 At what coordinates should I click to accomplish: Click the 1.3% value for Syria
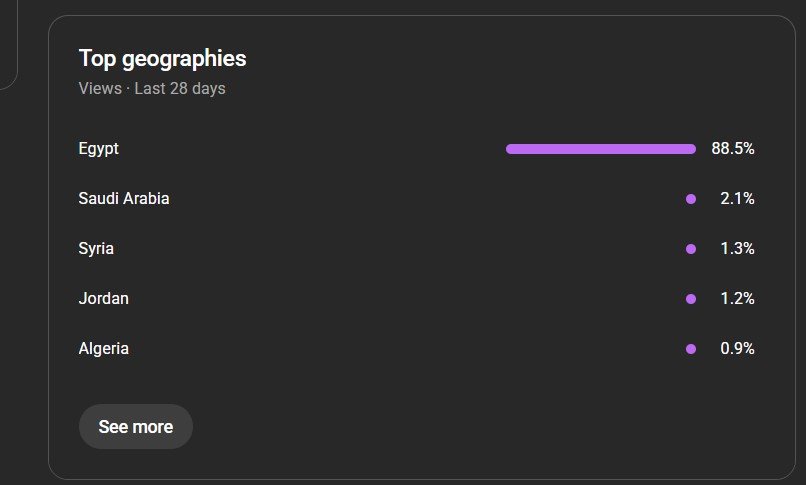(737, 249)
